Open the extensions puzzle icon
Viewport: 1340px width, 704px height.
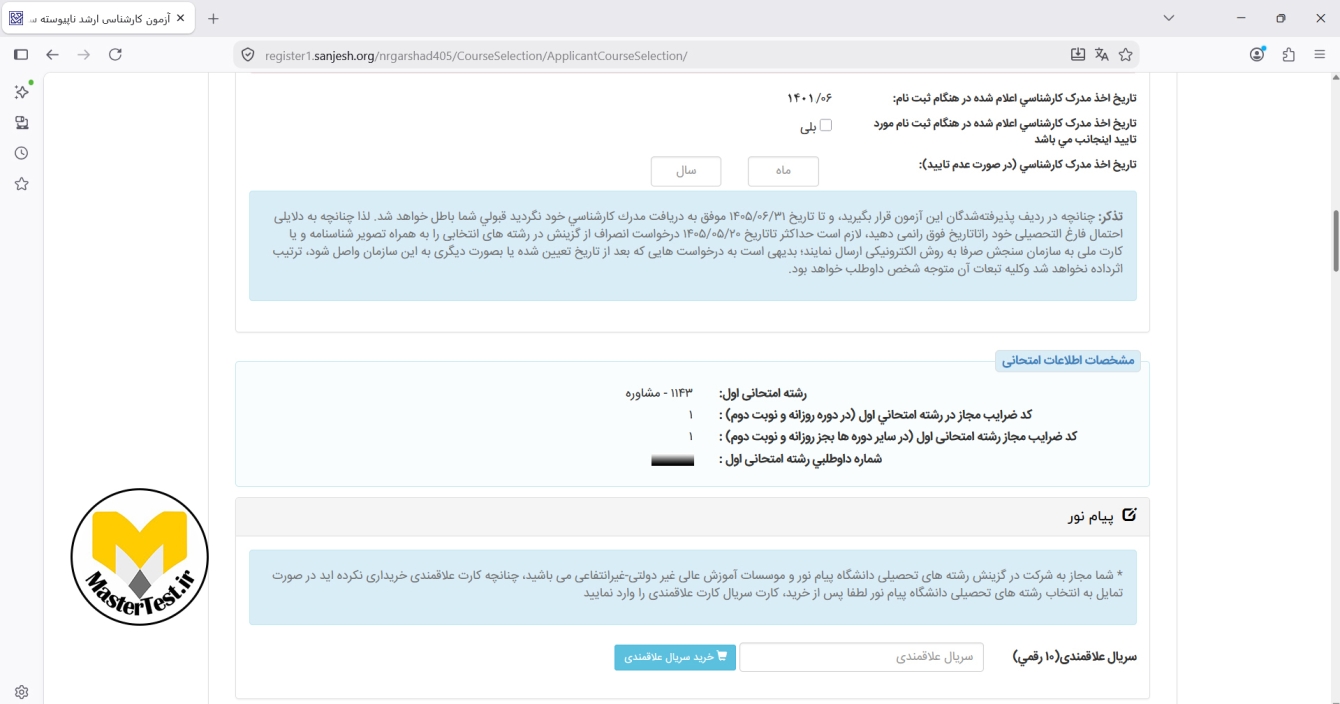[1288, 55]
